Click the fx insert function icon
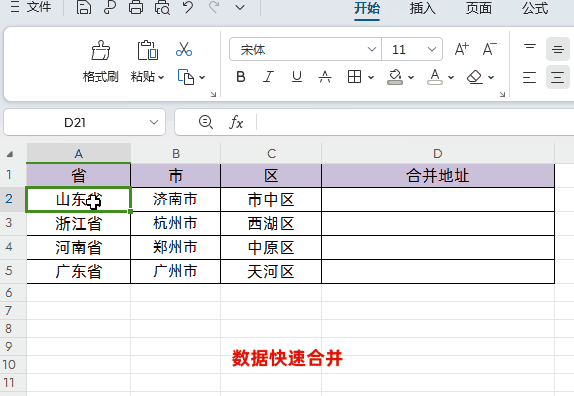 pyautogui.click(x=236, y=122)
